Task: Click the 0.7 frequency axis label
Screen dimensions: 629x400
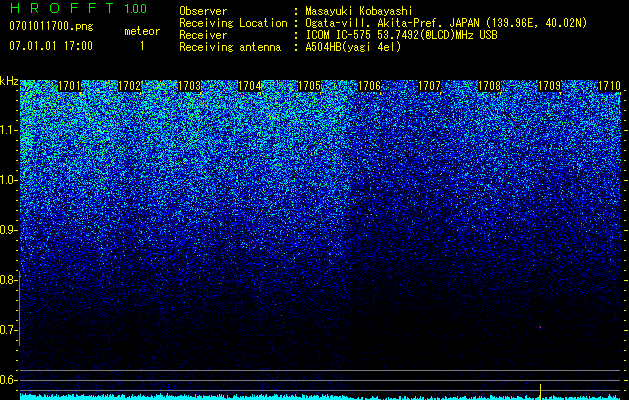Action: click(x=8, y=330)
